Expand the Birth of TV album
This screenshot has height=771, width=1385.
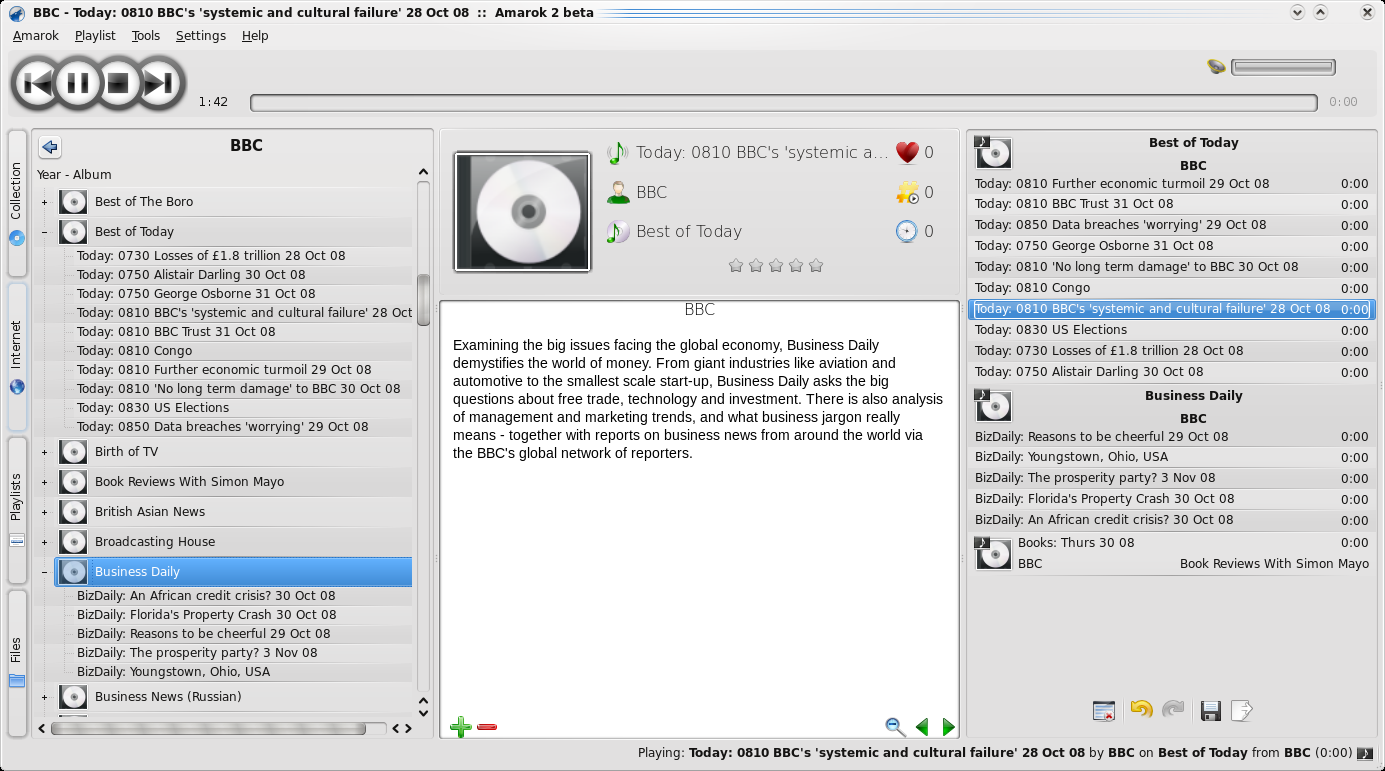tap(44, 453)
